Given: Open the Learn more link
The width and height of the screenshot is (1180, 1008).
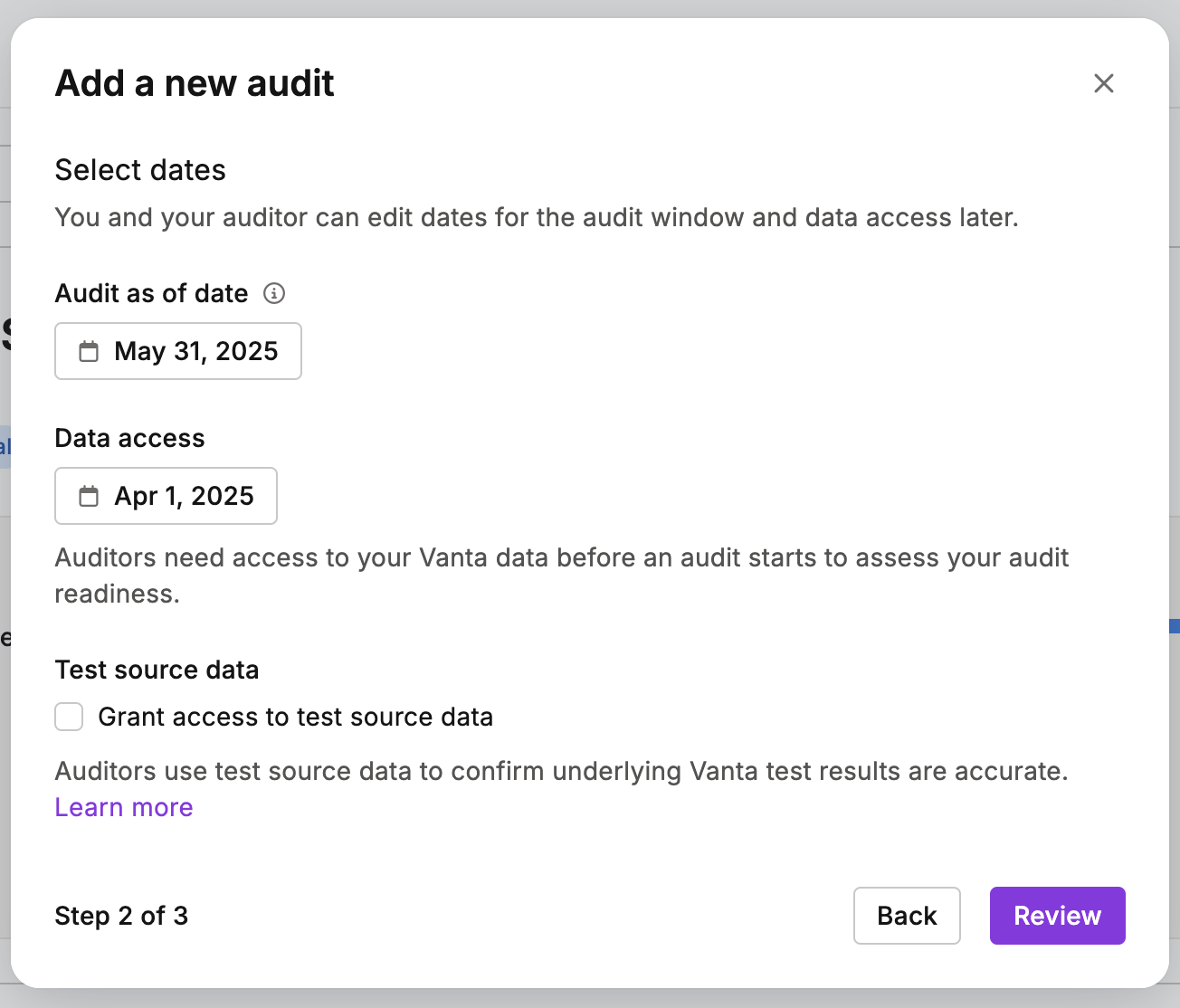Looking at the screenshot, I should click(x=124, y=807).
